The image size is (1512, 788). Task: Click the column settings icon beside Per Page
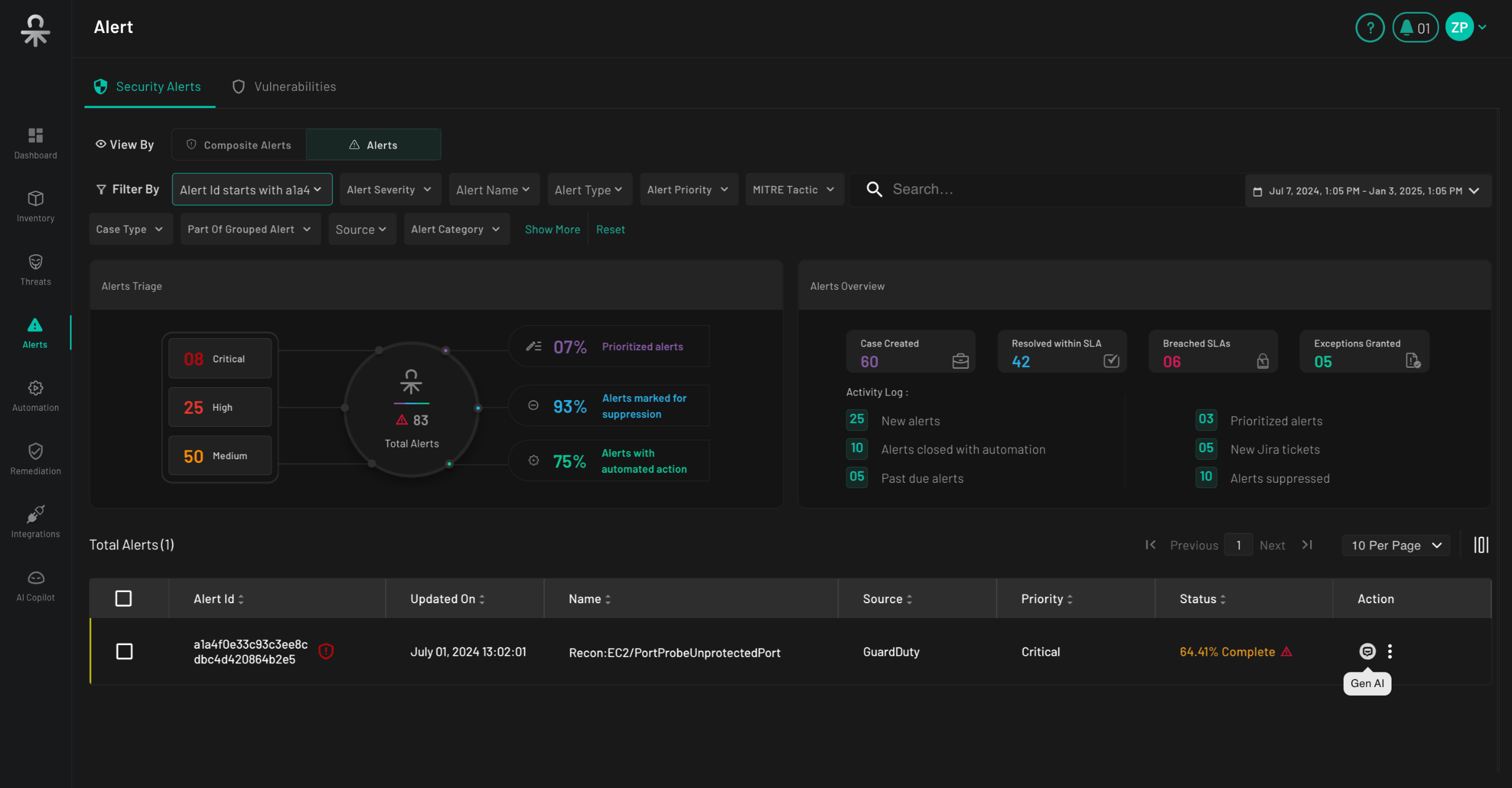tap(1481, 545)
